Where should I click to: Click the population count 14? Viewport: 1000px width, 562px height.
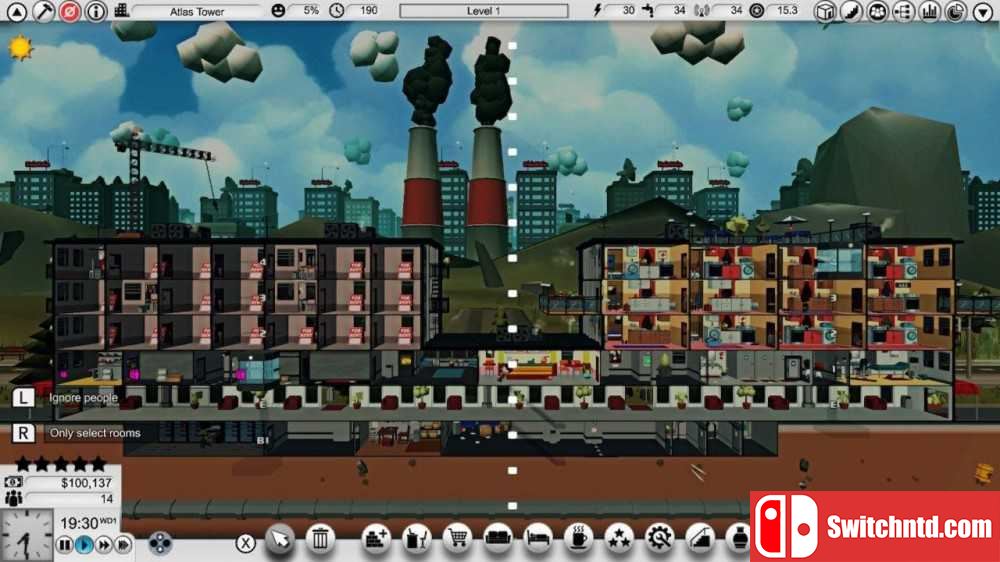[x=107, y=498]
